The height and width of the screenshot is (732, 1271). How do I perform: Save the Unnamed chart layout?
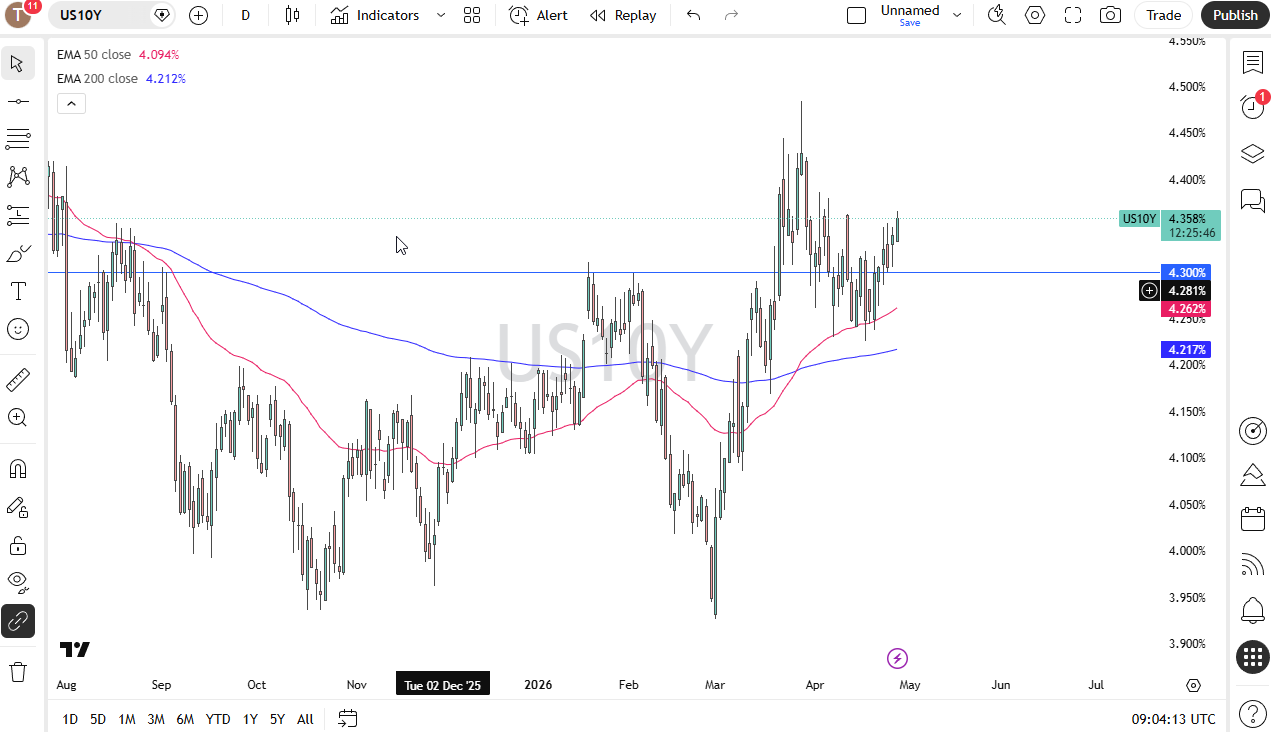point(910,15)
